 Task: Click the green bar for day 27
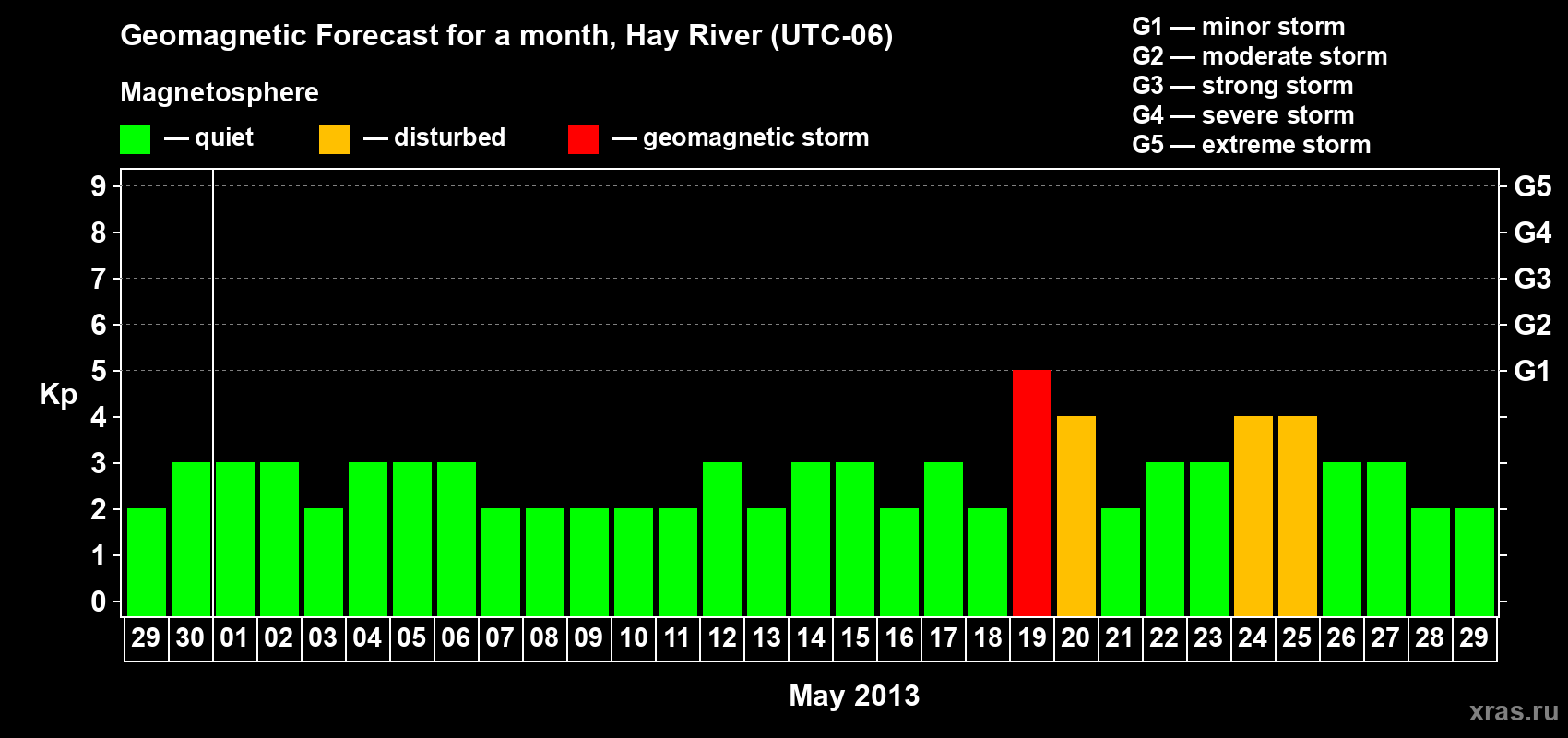[1386, 539]
